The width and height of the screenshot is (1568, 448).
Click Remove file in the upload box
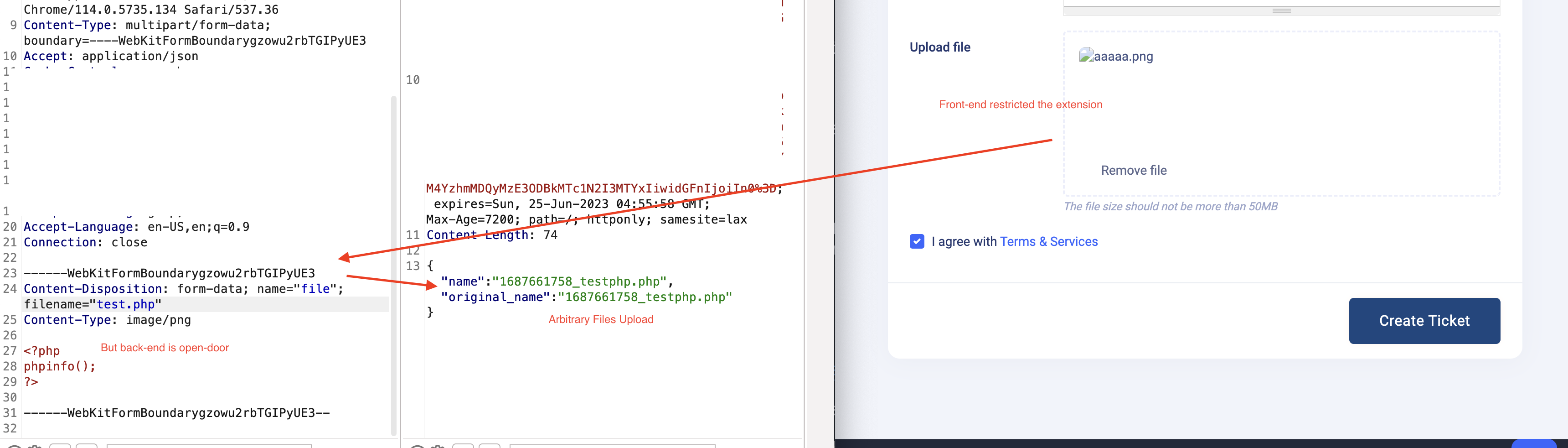click(x=1134, y=171)
